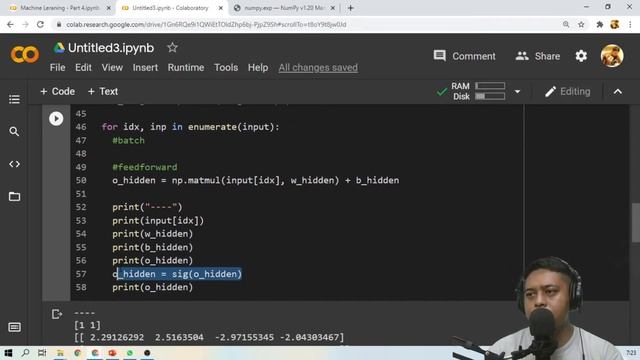Click highlighted line o_hidden = sig(o_hidden)
The image size is (640, 360).
(x=177, y=274)
